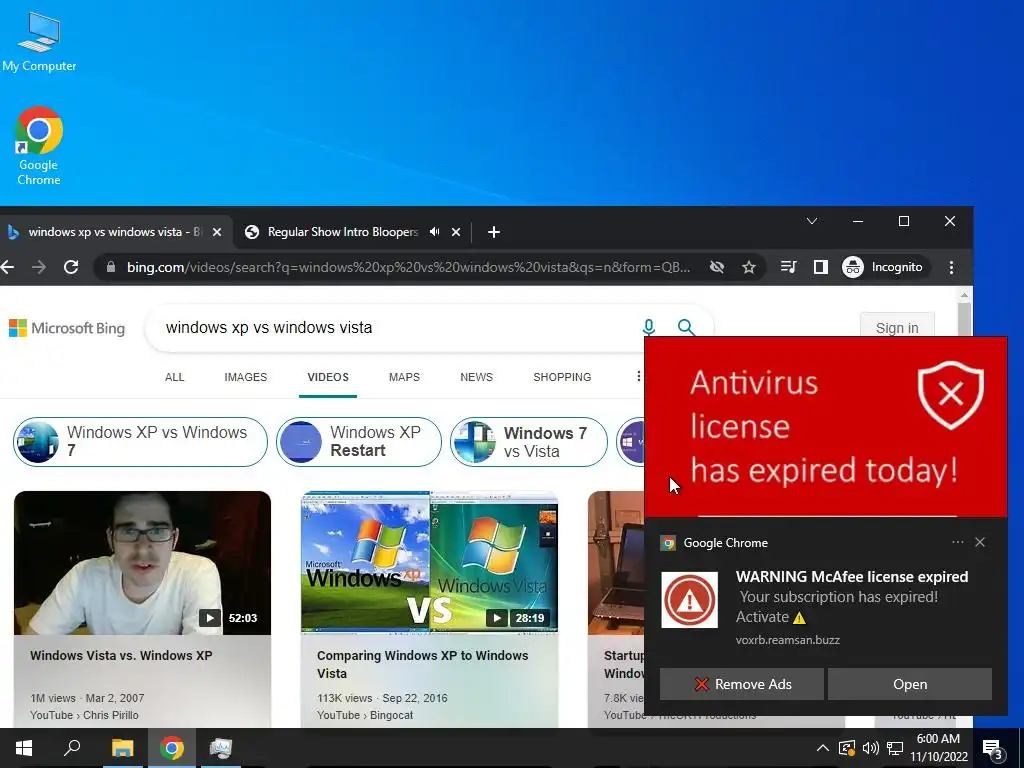Click voxrb.reamsan.buzz source text
1024x768 pixels.
(x=788, y=640)
